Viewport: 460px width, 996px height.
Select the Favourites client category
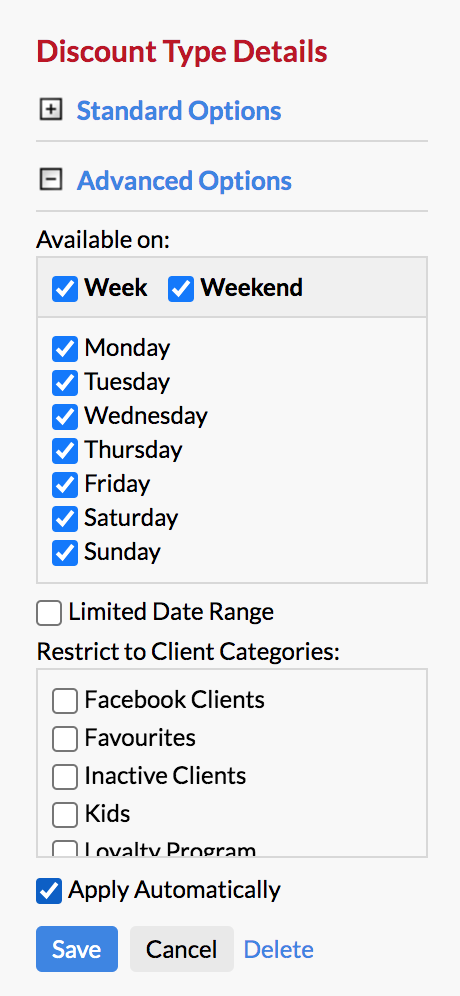(x=65, y=739)
